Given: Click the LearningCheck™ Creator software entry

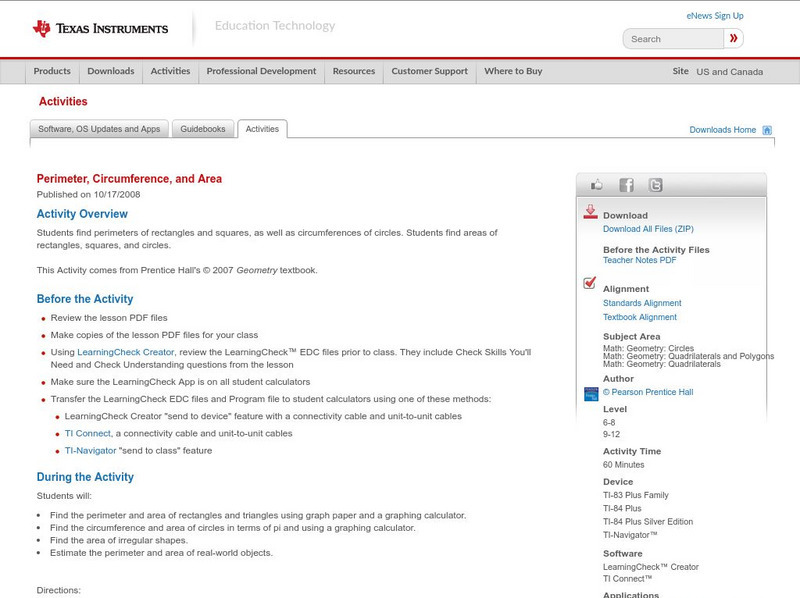Looking at the screenshot, I should [x=651, y=567].
